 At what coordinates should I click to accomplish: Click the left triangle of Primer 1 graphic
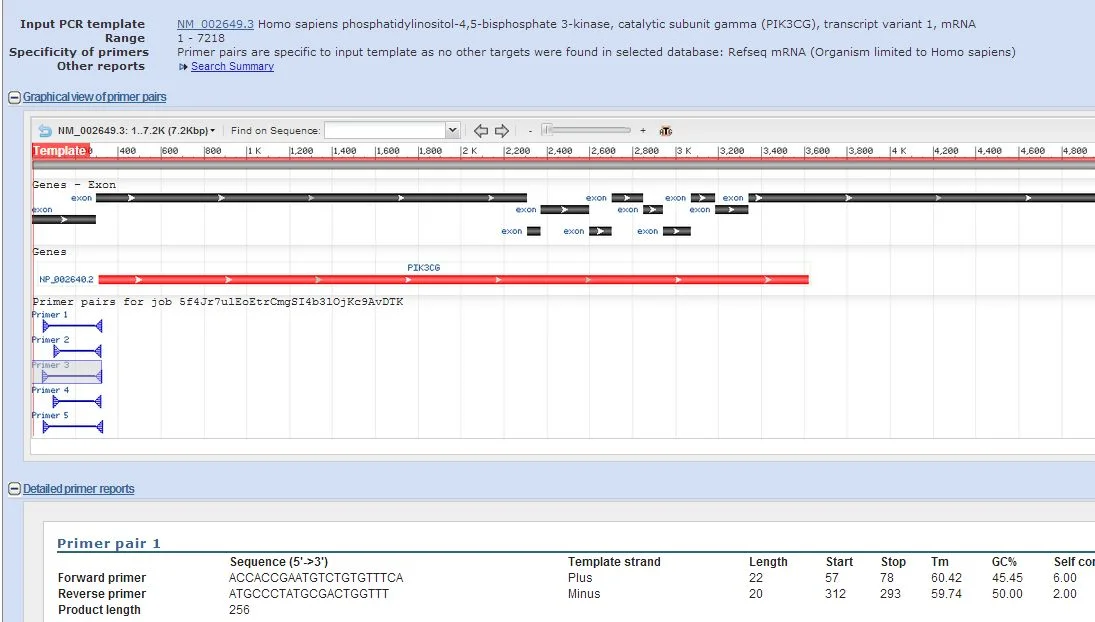(x=45, y=326)
